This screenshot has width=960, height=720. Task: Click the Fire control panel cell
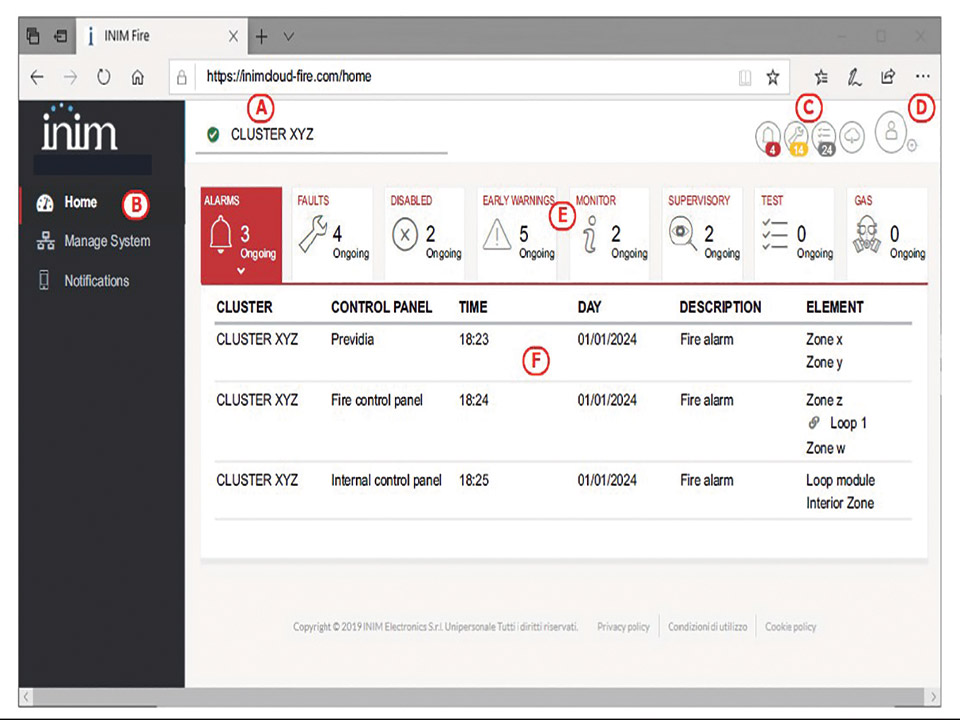click(x=377, y=400)
